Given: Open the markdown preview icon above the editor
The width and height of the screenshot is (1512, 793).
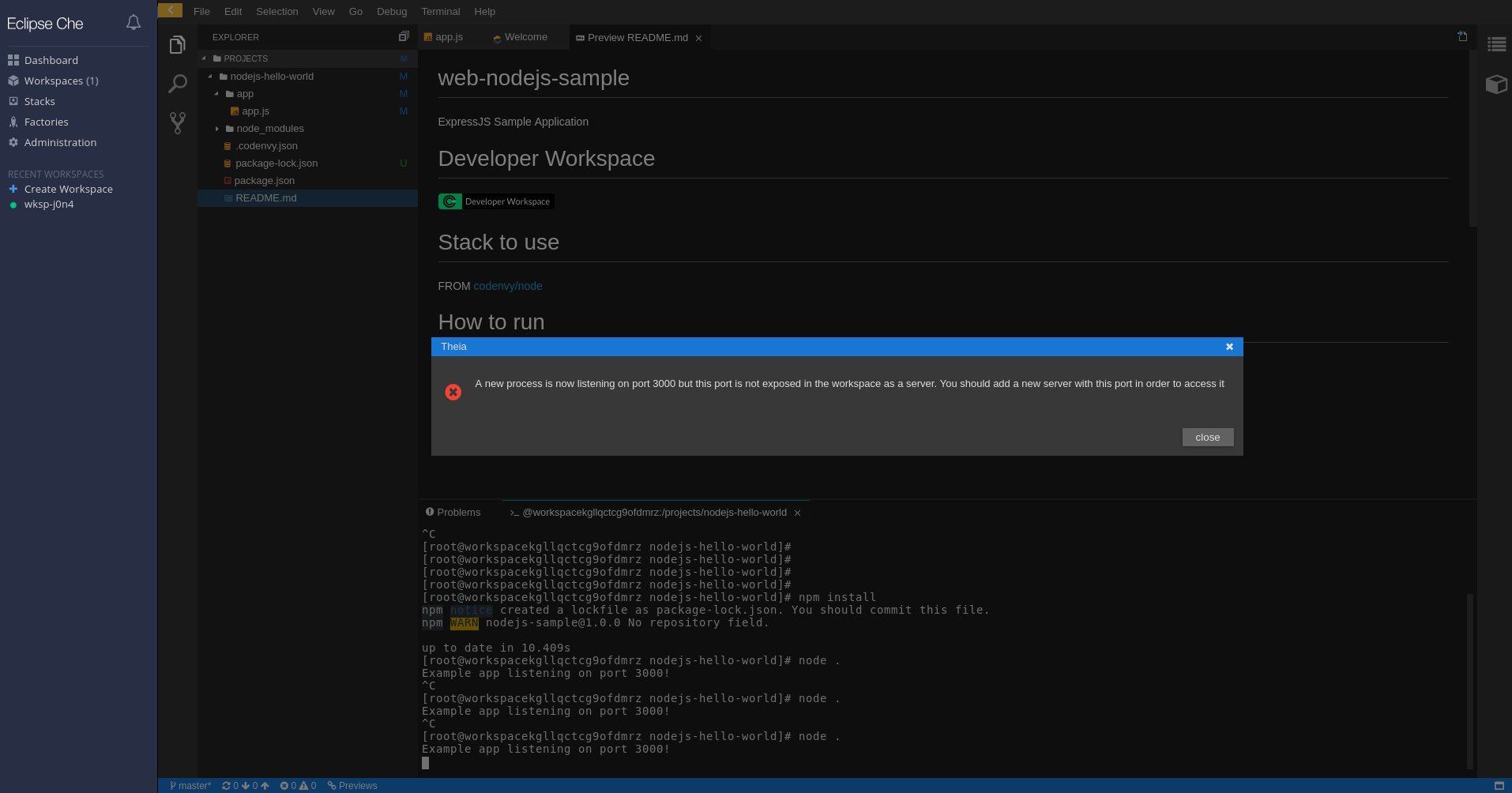Looking at the screenshot, I should coord(1462,36).
